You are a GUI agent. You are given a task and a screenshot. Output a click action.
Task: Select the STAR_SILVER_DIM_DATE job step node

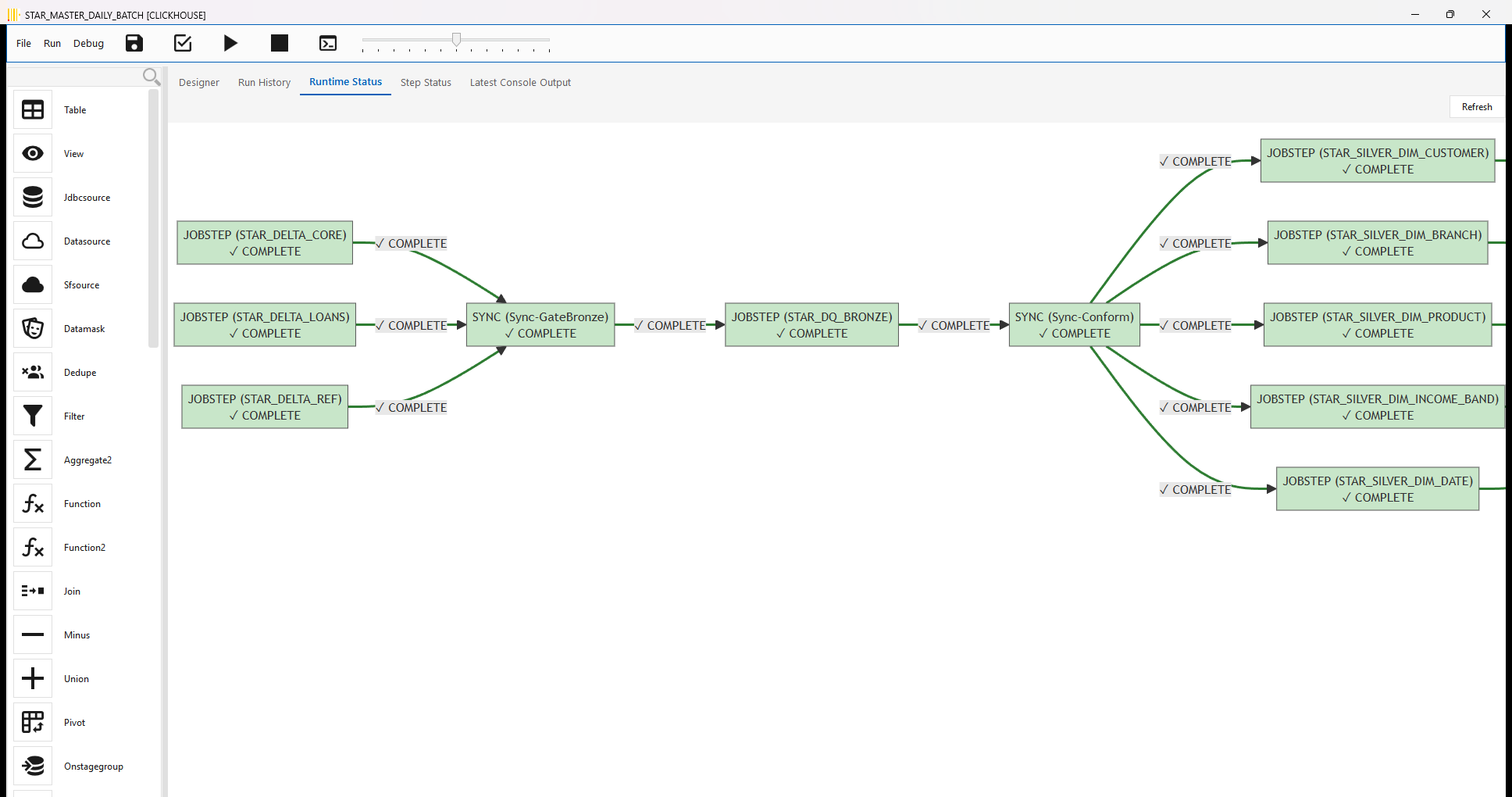coord(1378,489)
